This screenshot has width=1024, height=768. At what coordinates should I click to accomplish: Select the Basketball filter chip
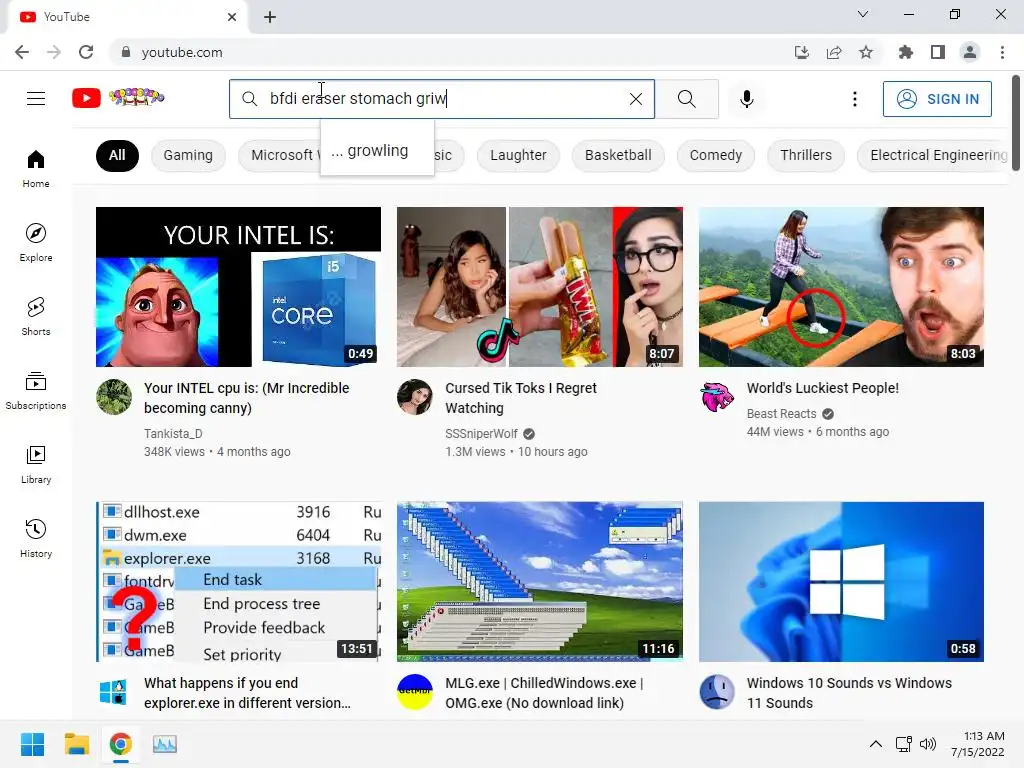[x=618, y=155]
